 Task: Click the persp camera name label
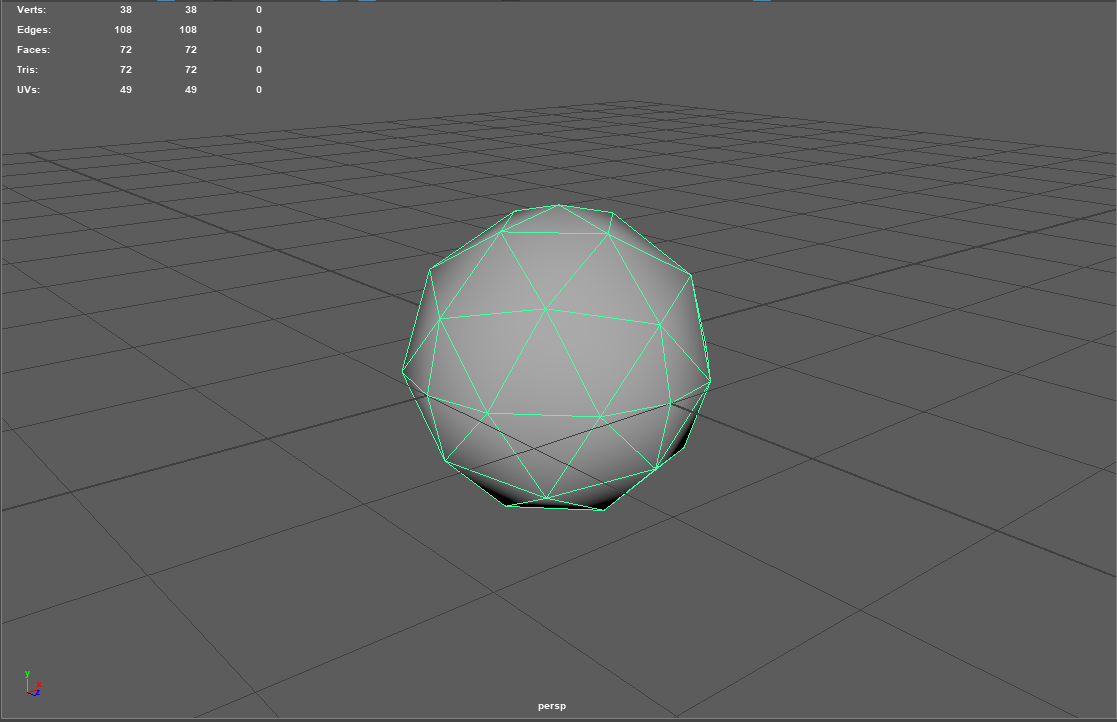(552, 706)
